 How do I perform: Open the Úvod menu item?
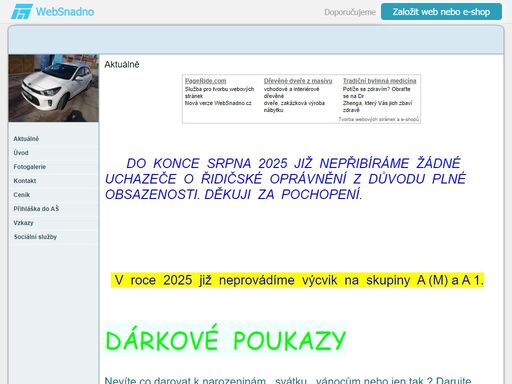coord(21,153)
